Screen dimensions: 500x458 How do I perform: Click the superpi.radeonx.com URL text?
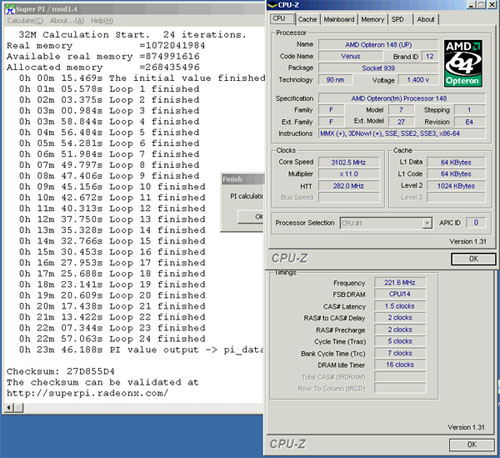(x=87, y=393)
